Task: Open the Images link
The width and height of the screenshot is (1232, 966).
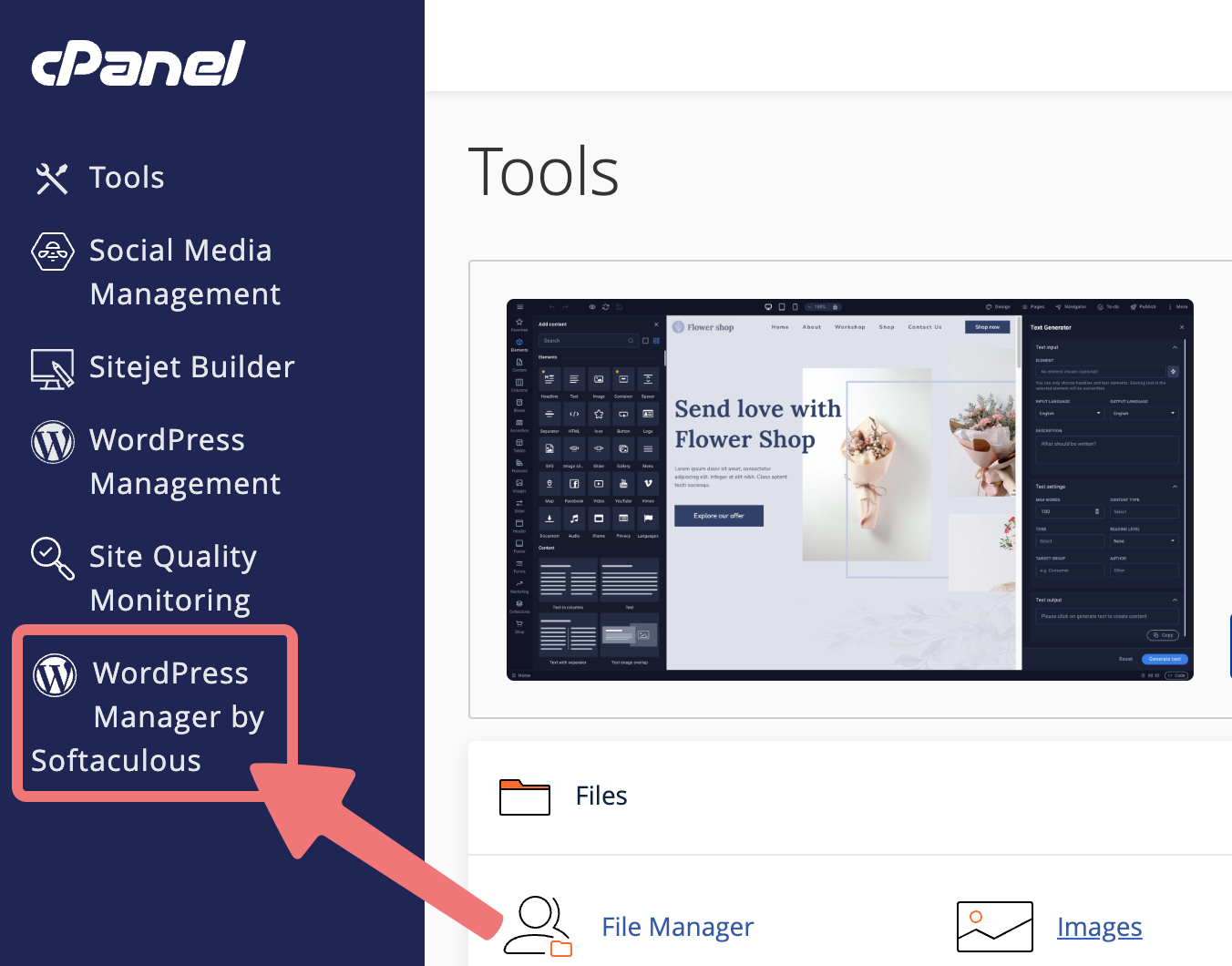Action: (1099, 927)
